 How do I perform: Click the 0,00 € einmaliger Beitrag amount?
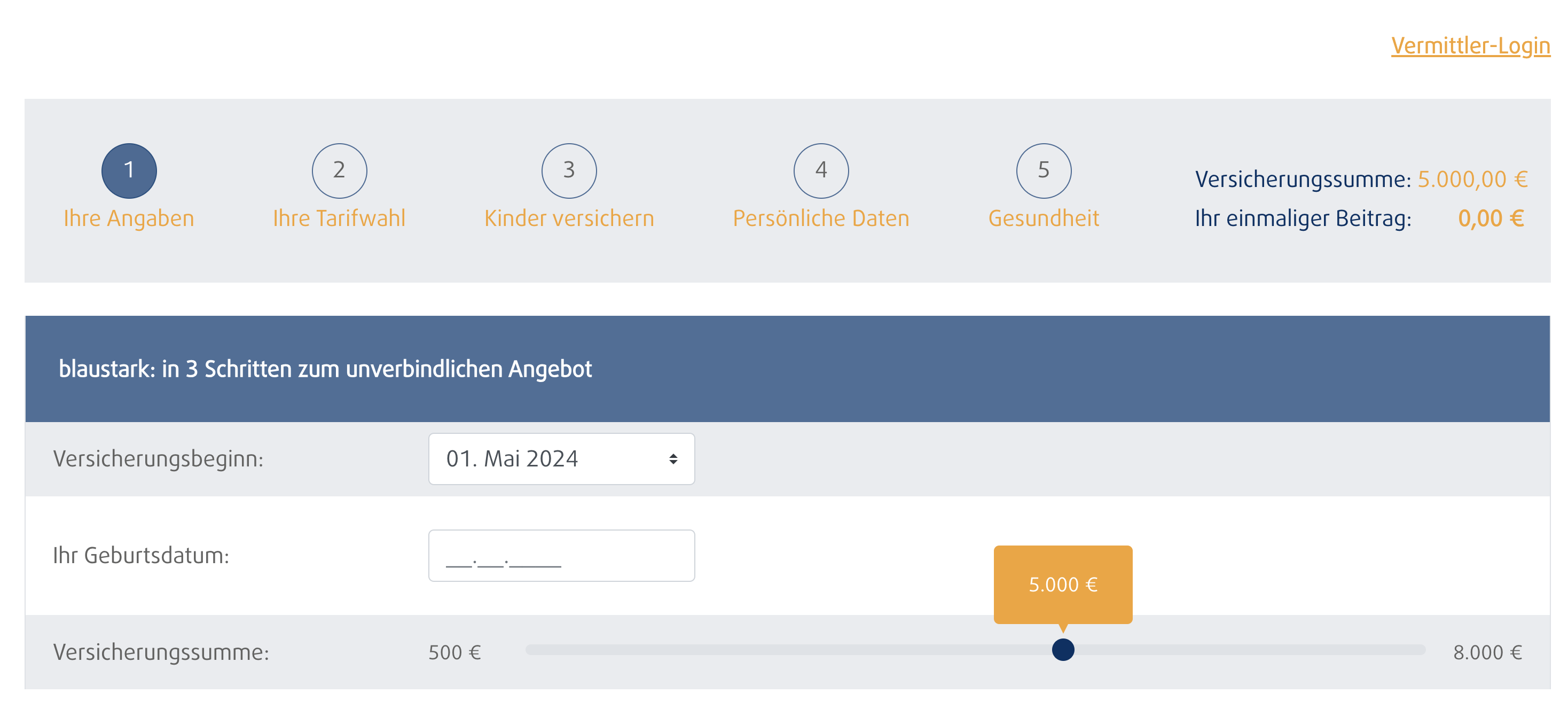pyautogui.click(x=1491, y=218)
